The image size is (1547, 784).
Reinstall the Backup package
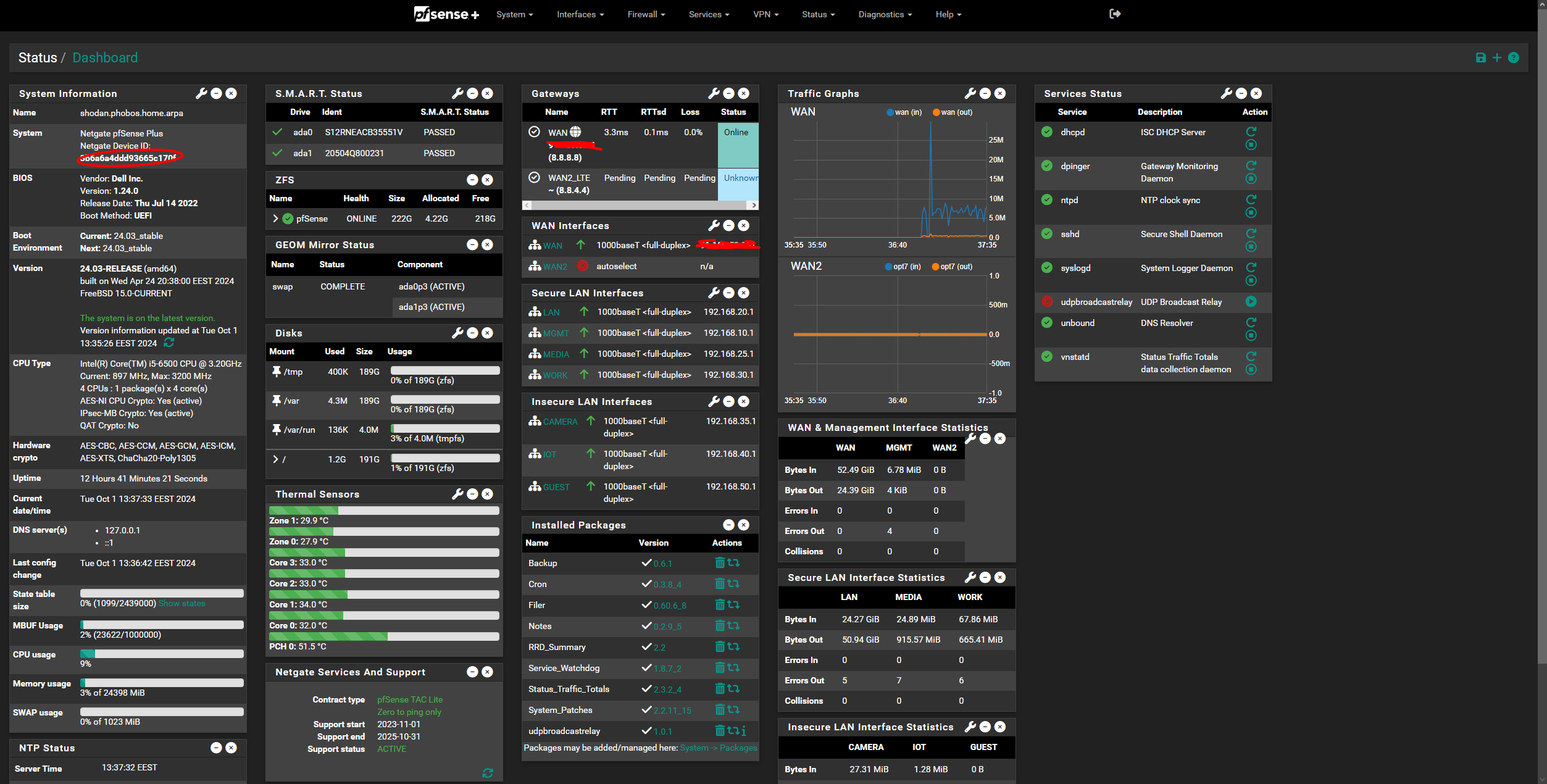(x=733, y=563)
